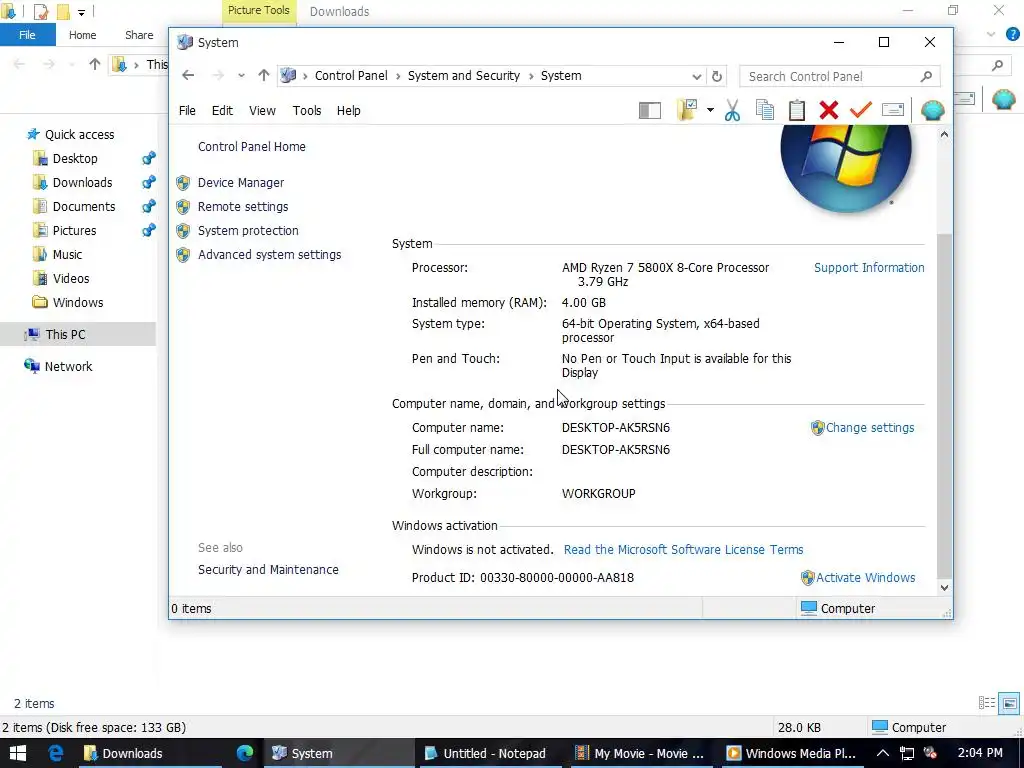The width and height of the screenshot is (1024, 768).
Task: Open Help icon in Downloads window
Action: (1012, 35)
